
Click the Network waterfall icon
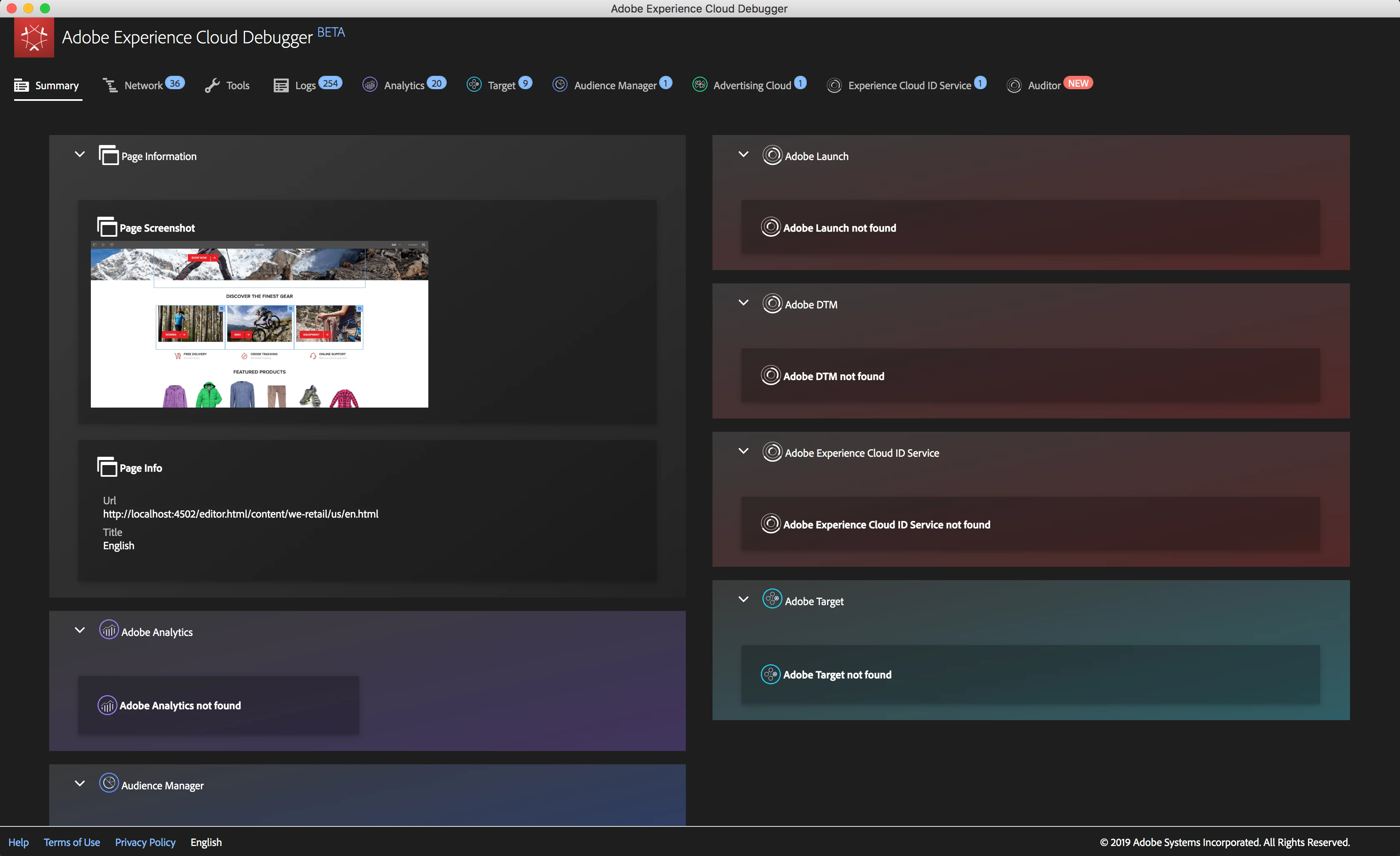(x=110, y=85)
